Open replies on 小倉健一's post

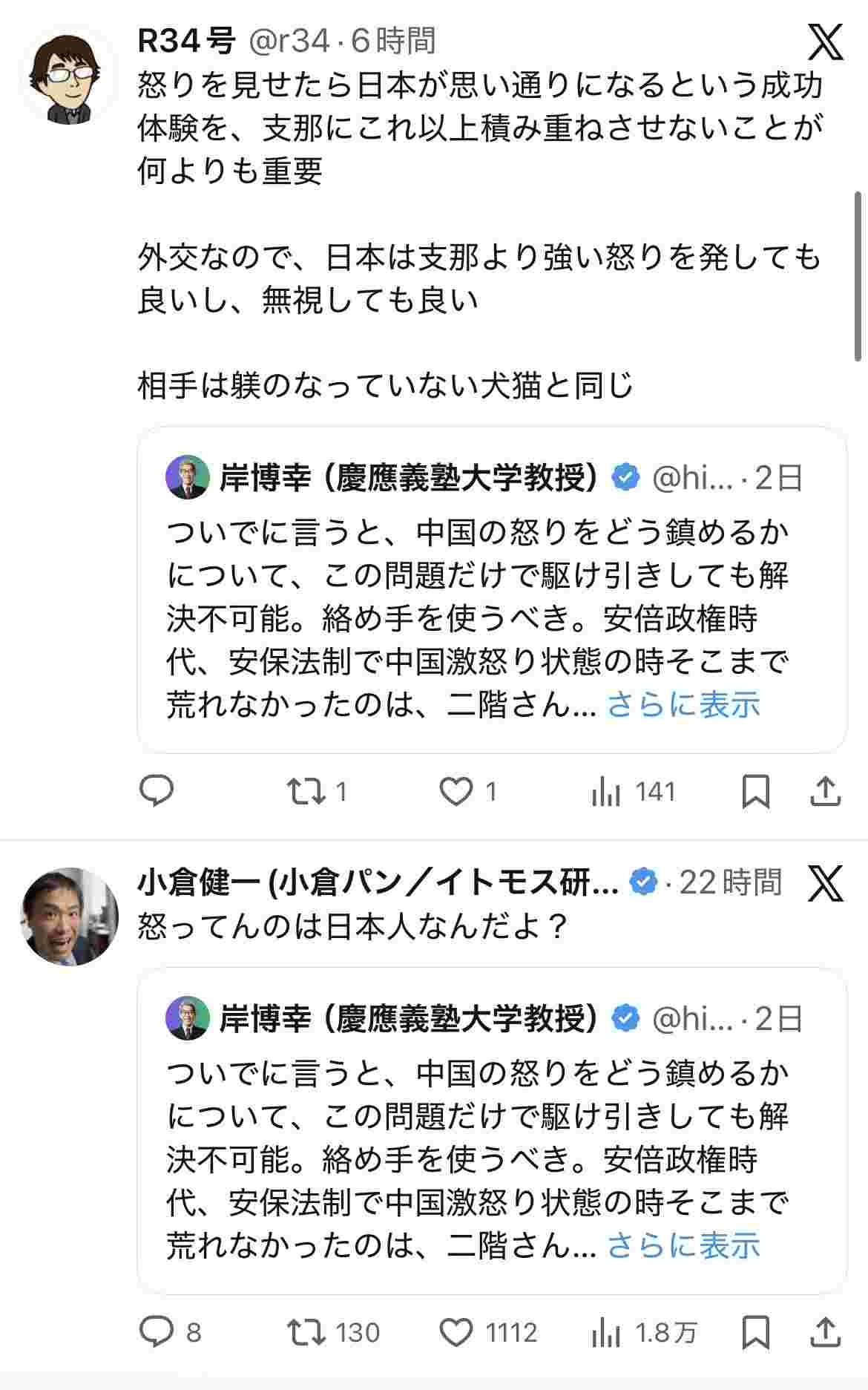click(x=157, y=1332)
